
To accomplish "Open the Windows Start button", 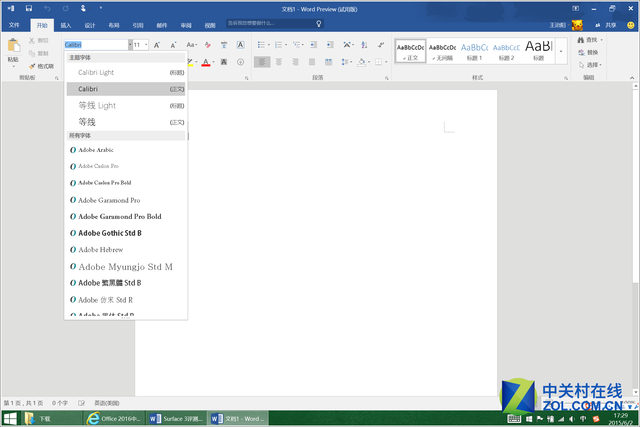I will coord(10,418).
